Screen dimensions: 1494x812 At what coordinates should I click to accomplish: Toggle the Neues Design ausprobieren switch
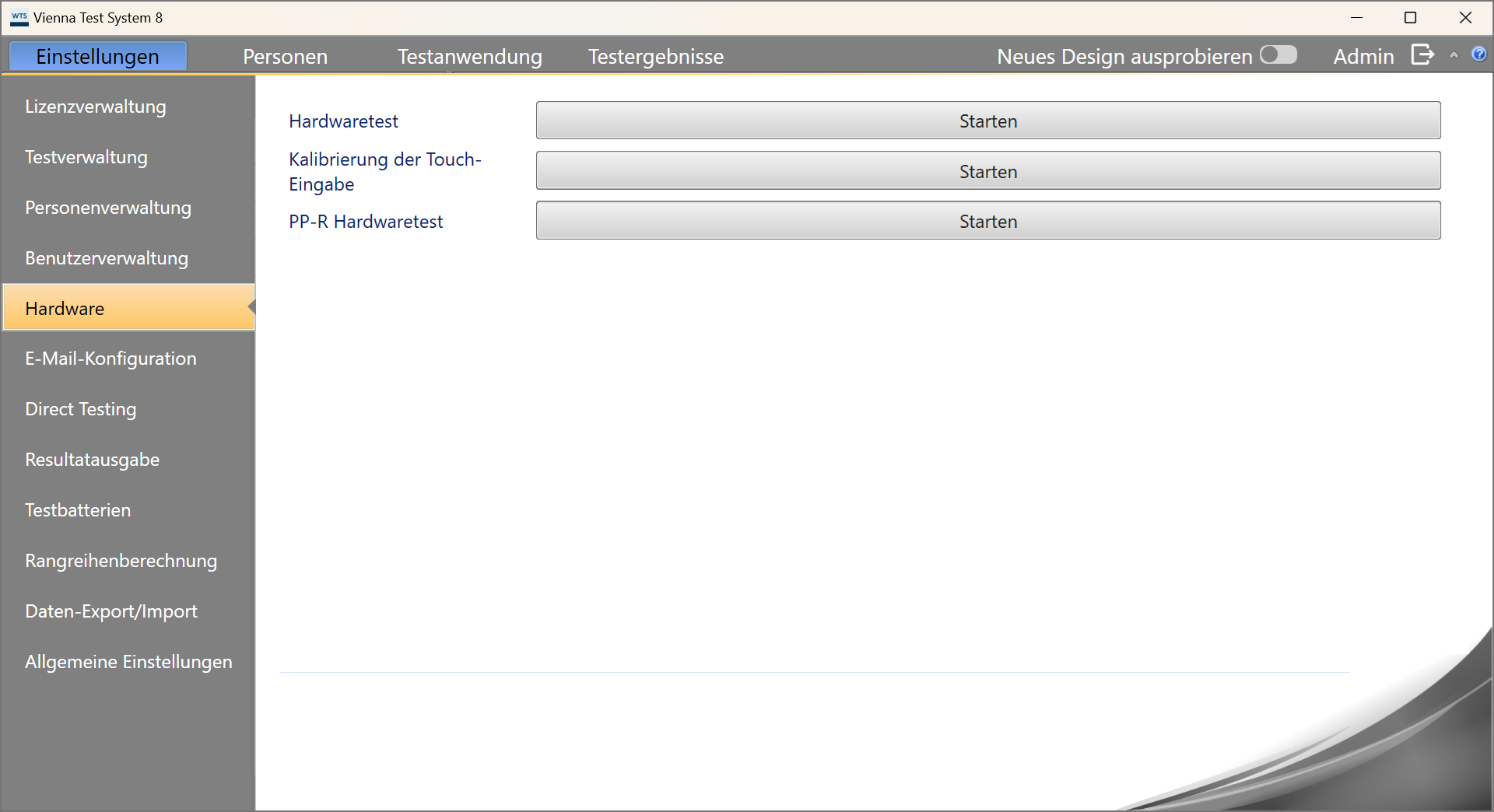(x=1278, y=55)
